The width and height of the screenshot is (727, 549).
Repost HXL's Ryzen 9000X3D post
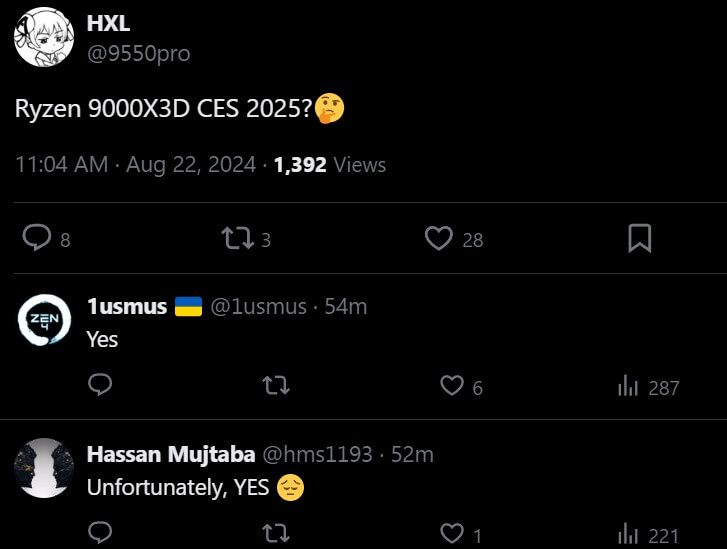coord(237,238)
